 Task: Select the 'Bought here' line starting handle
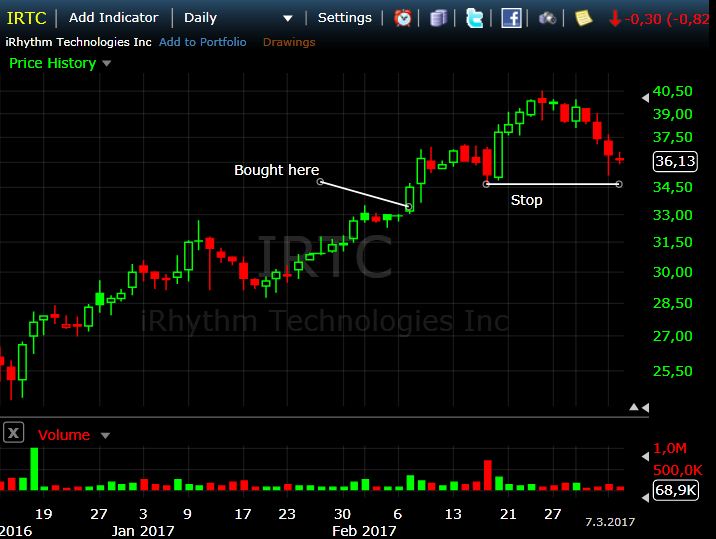[x=321, y=182]
